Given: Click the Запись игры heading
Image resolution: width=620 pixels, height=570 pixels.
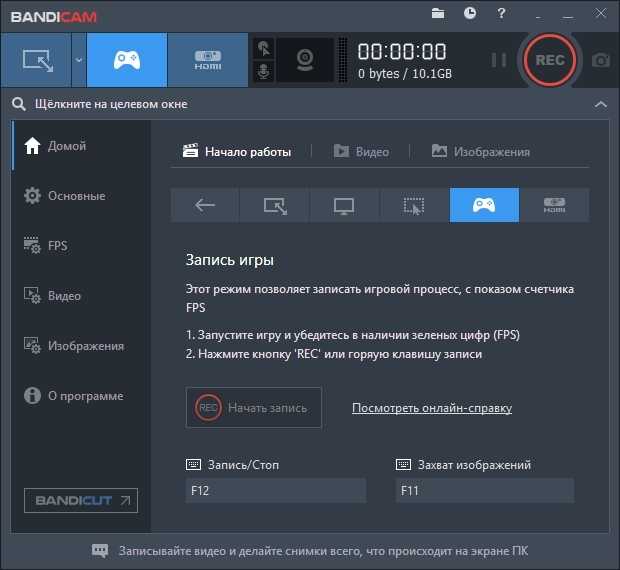Looking at the screenshot, I should pos(230,260).
